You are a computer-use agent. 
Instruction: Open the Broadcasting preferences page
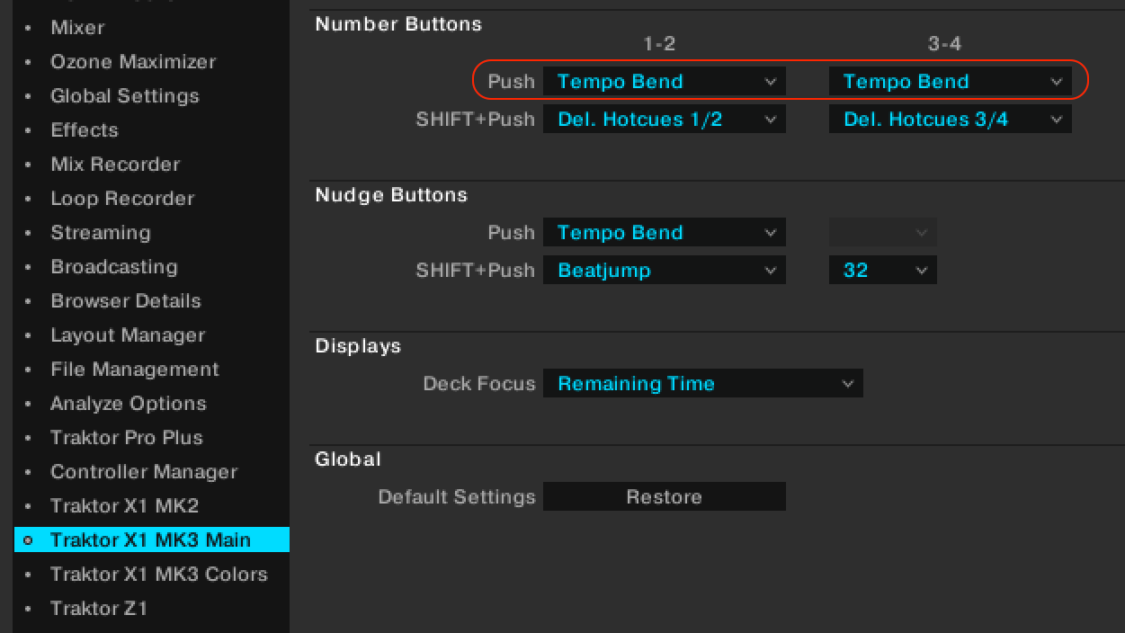pos(114,266)
